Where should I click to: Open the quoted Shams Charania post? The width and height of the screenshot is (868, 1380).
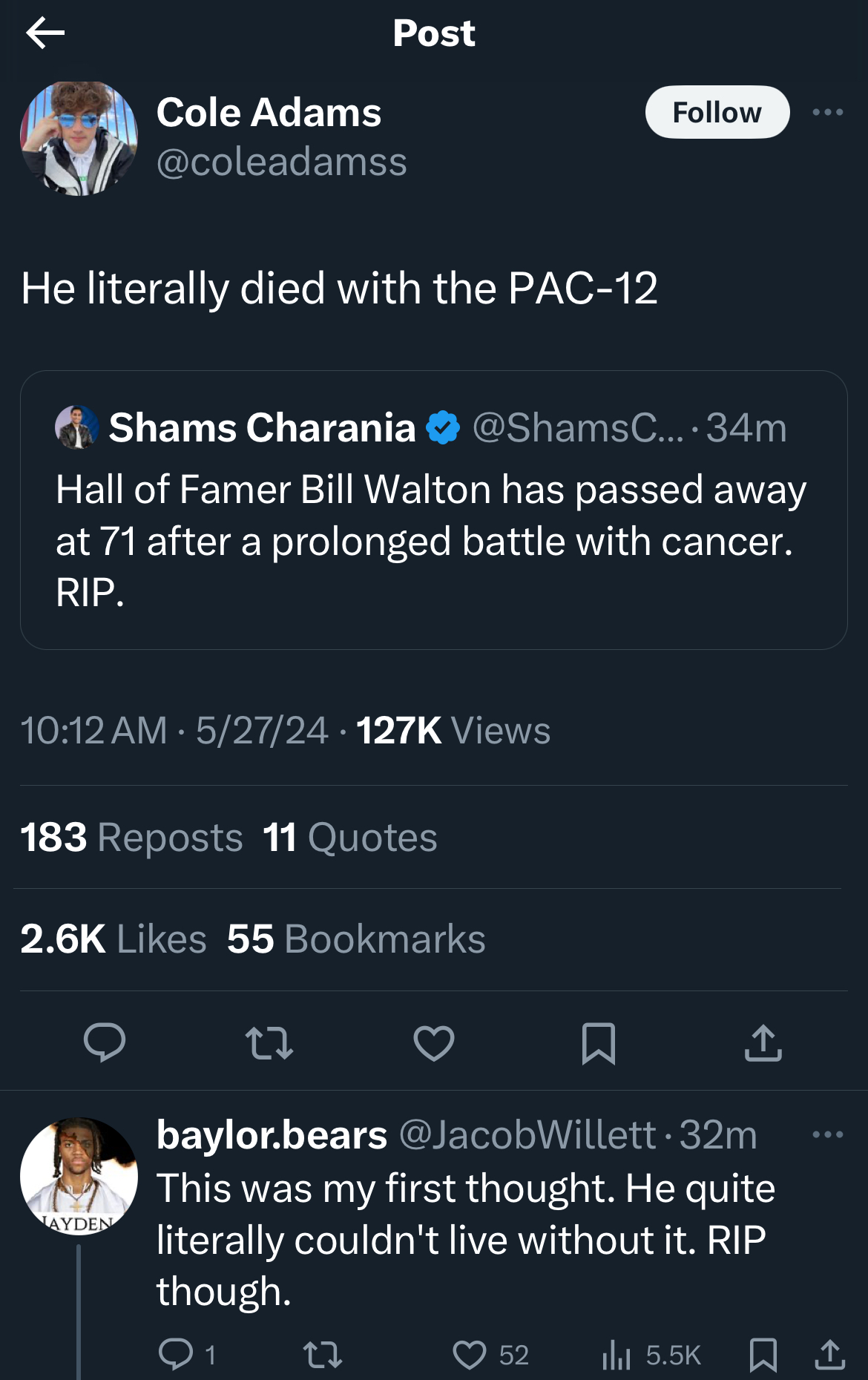pyautogui.click(x=434, y=510)
